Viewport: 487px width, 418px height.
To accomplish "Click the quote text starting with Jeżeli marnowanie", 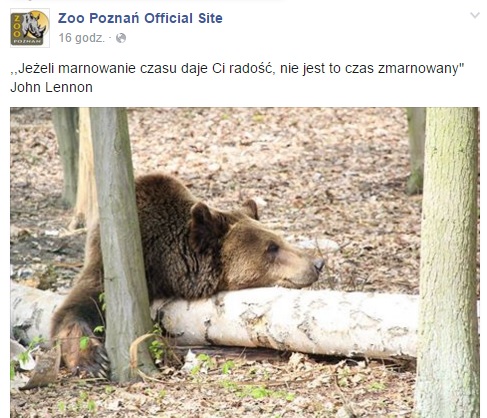I will click(x=237, y=68).
